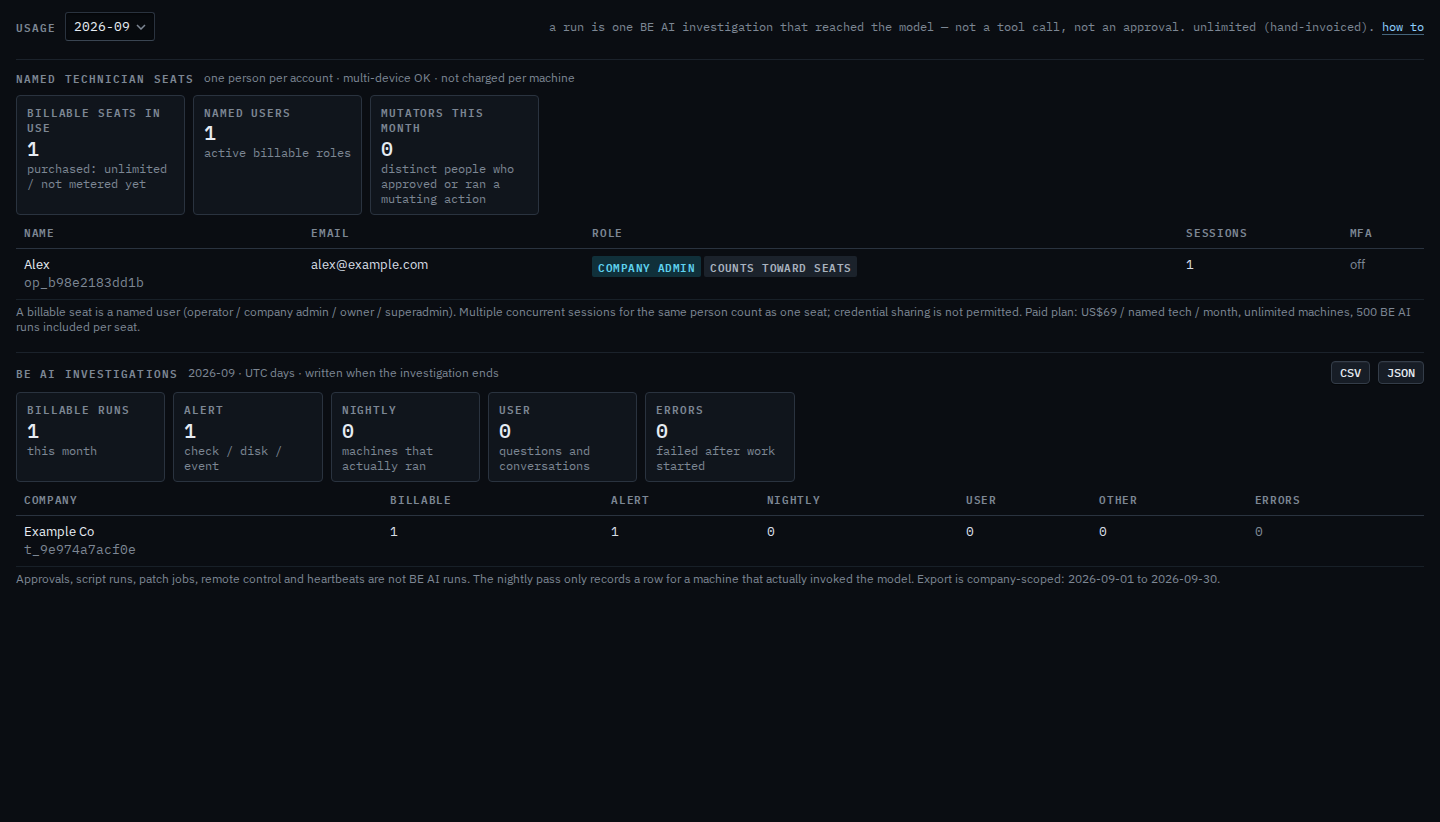
Task: Export investigations as JSON
Action: (x=1401, y=373)
